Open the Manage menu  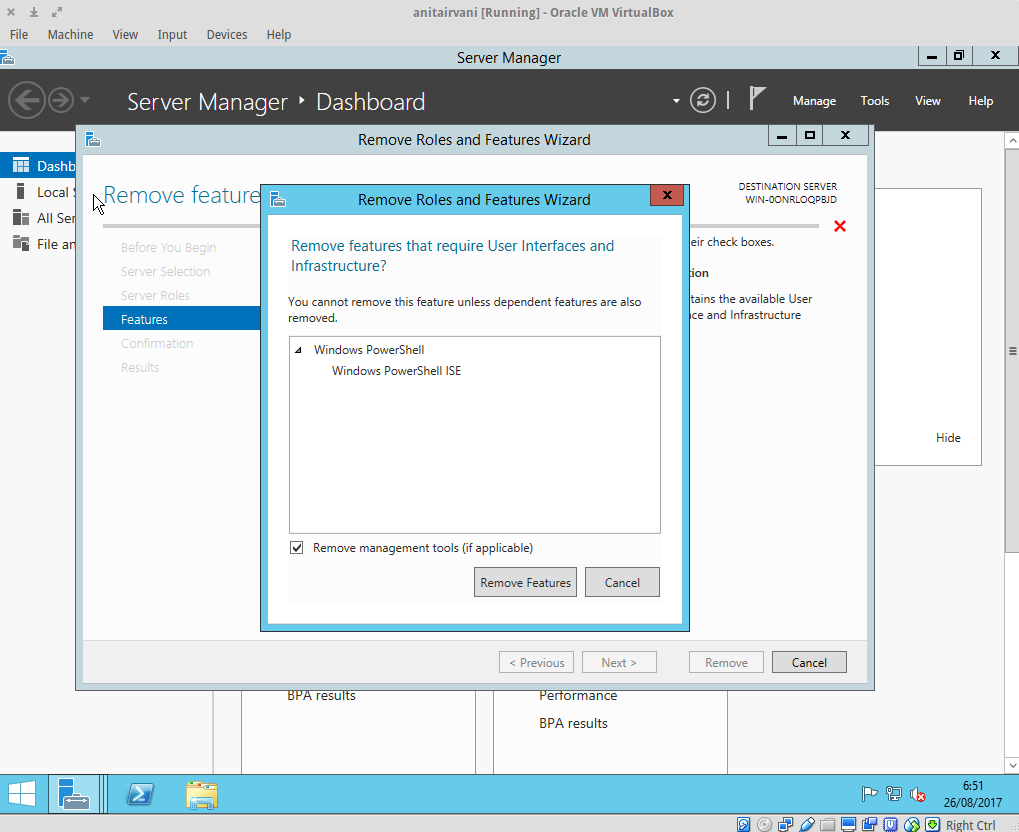click(814, 101)
